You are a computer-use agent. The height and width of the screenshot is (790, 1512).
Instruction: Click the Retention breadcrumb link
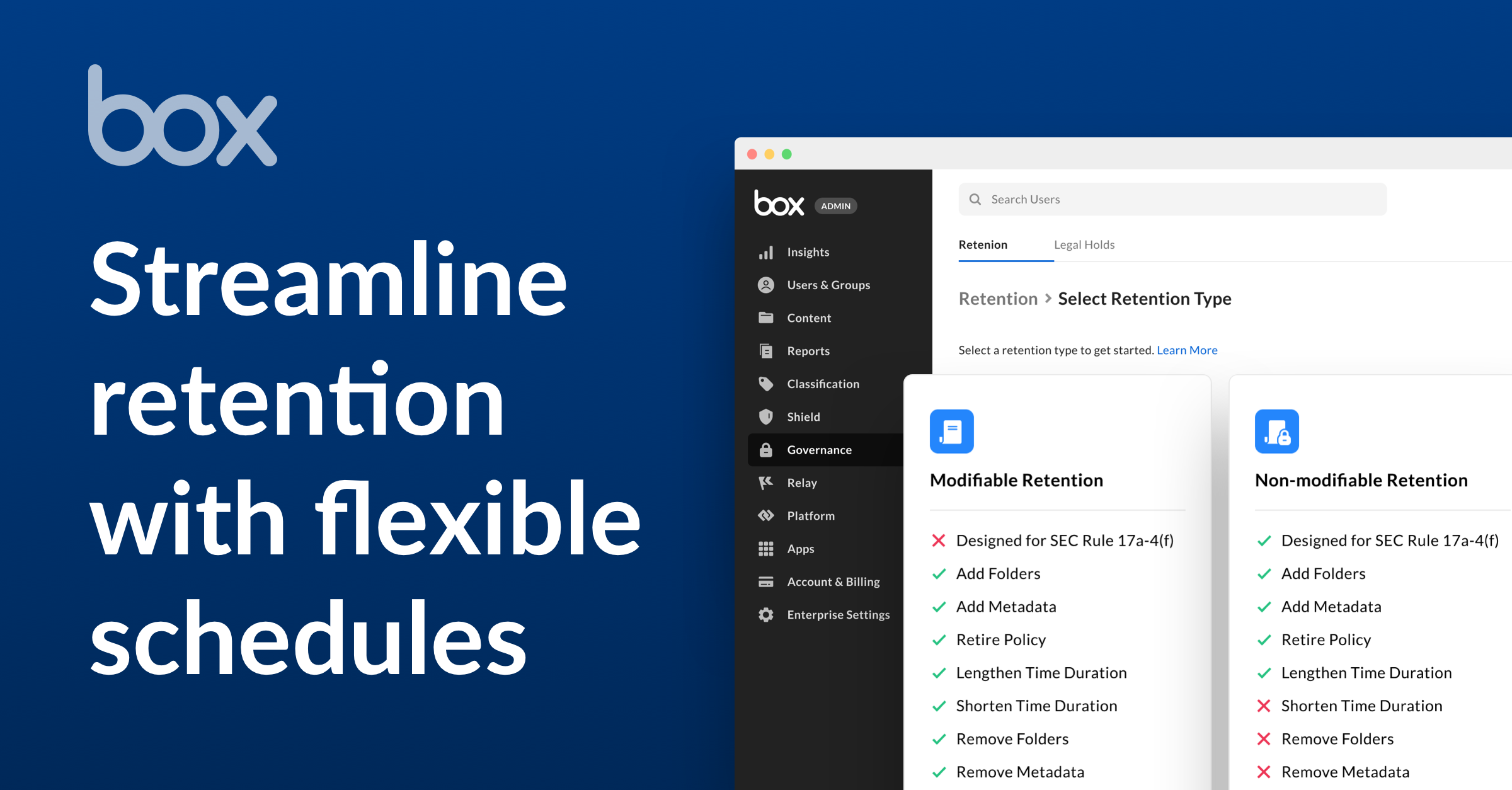(998, 299)
